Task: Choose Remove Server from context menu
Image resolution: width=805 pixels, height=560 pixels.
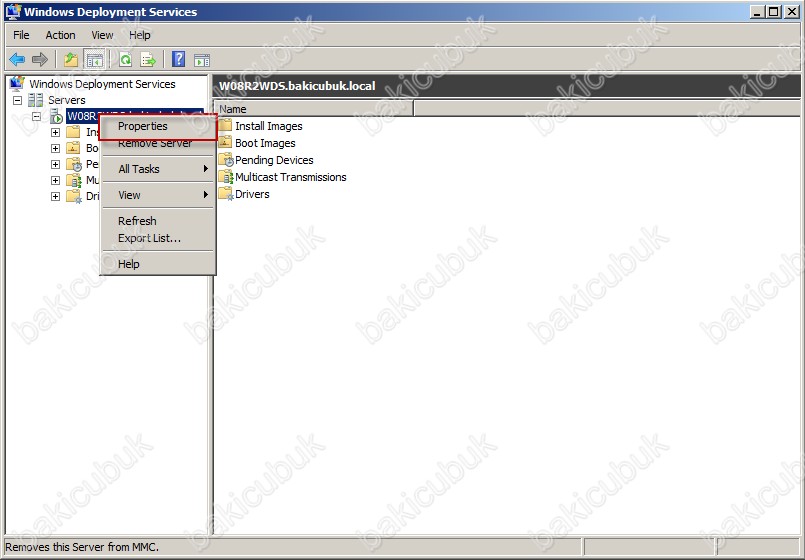Action: (x=158, y=144)
